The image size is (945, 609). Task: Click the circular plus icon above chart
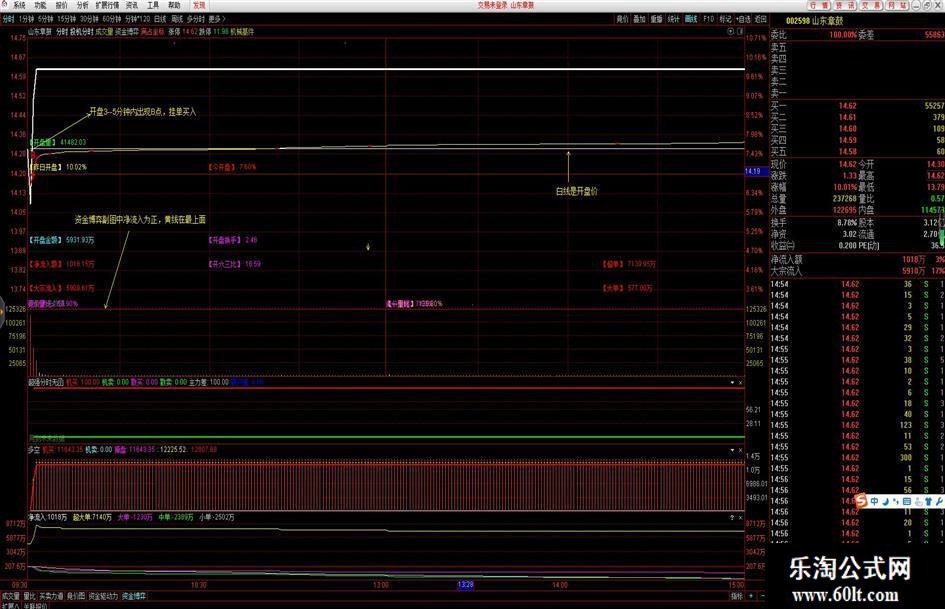pos(730,31)
